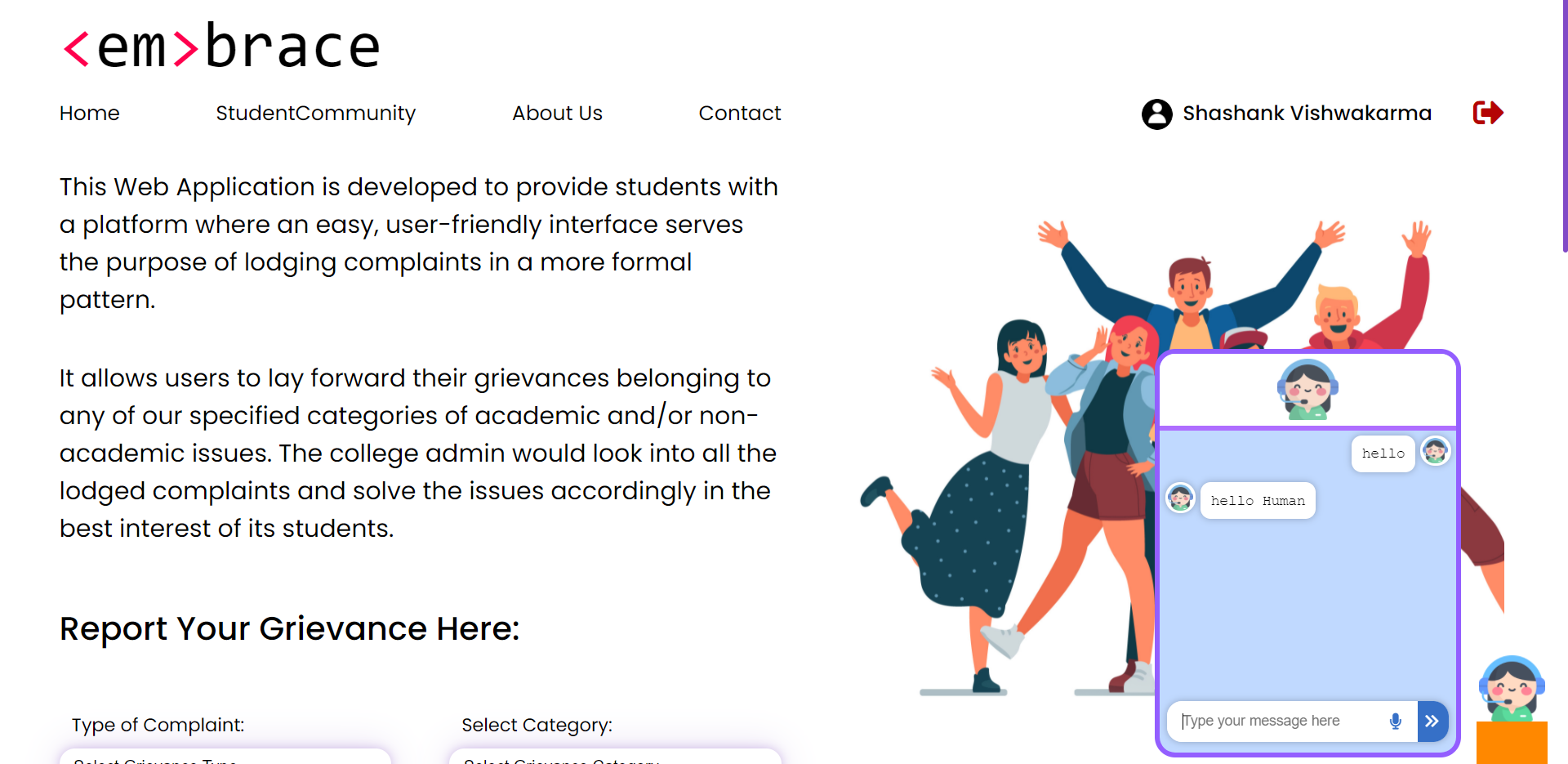
Task: Toggle the chatbot launcher avatar icon
Action: pos(1512,688)
